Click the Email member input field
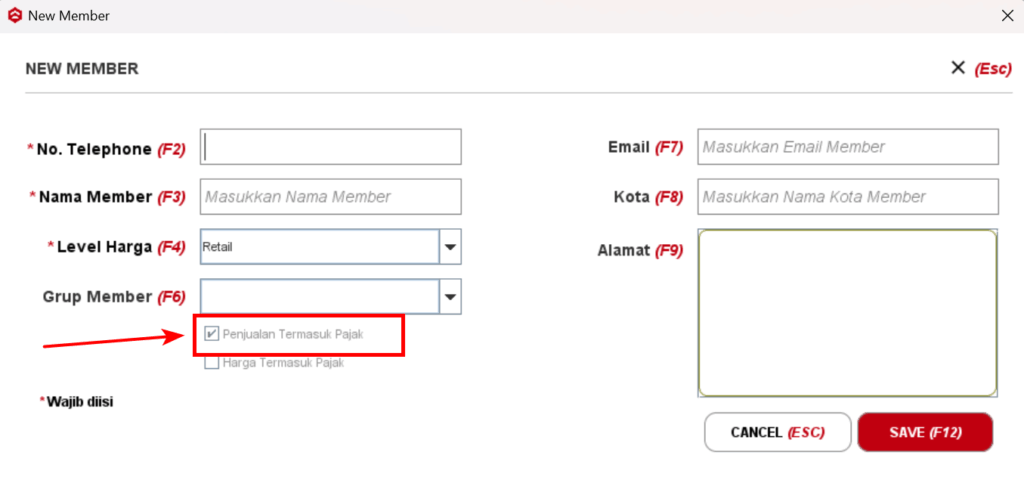Image resolution: width=1024 pixels, height=483 pixels. pos(848,147)
